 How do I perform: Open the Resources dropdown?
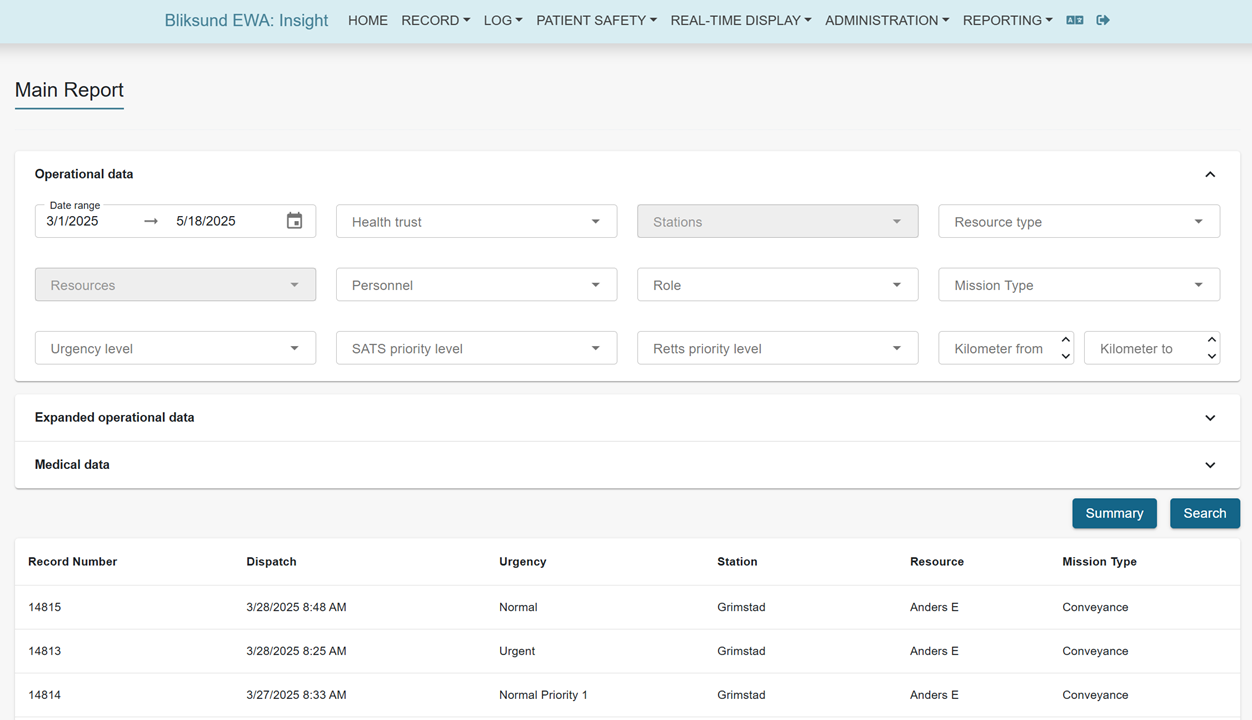point(175,285)
